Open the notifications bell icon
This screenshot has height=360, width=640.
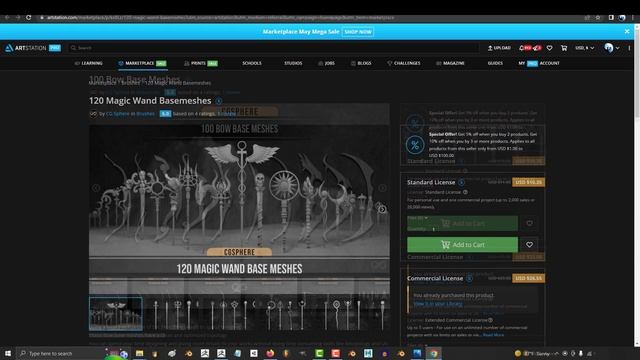[521, 48]
